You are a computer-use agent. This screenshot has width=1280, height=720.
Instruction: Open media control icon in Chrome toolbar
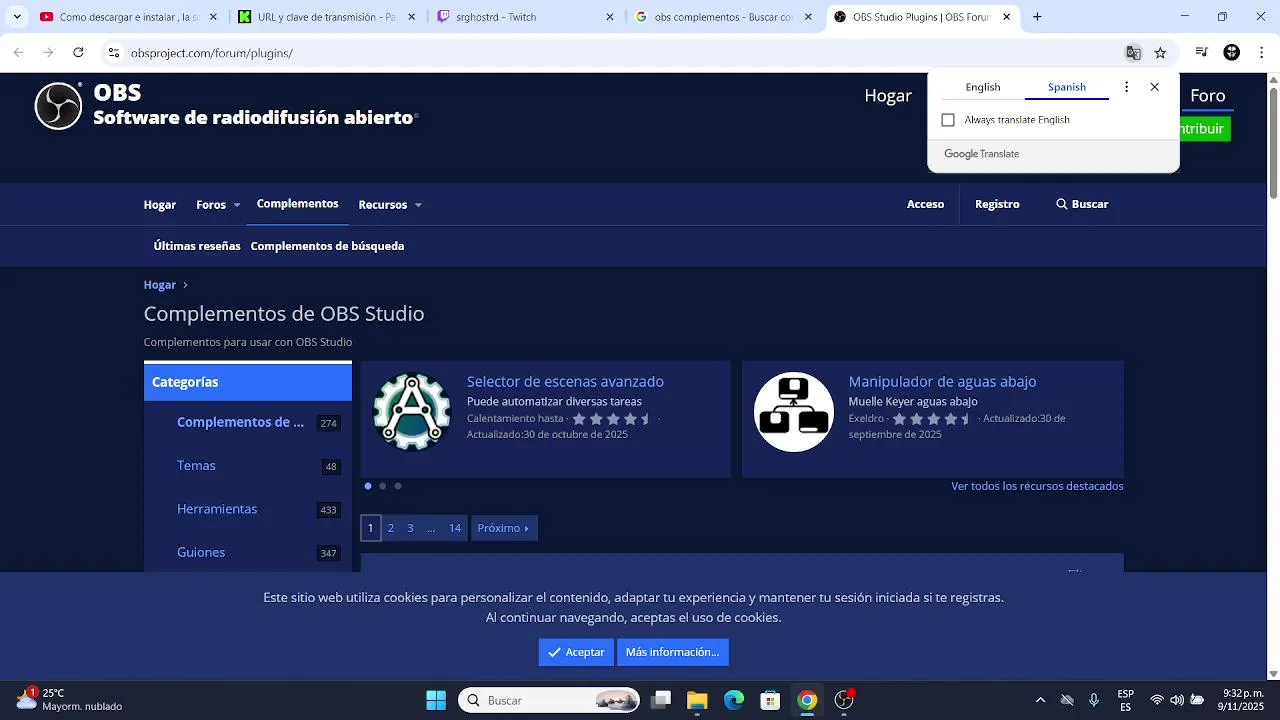coord(1202,53)
